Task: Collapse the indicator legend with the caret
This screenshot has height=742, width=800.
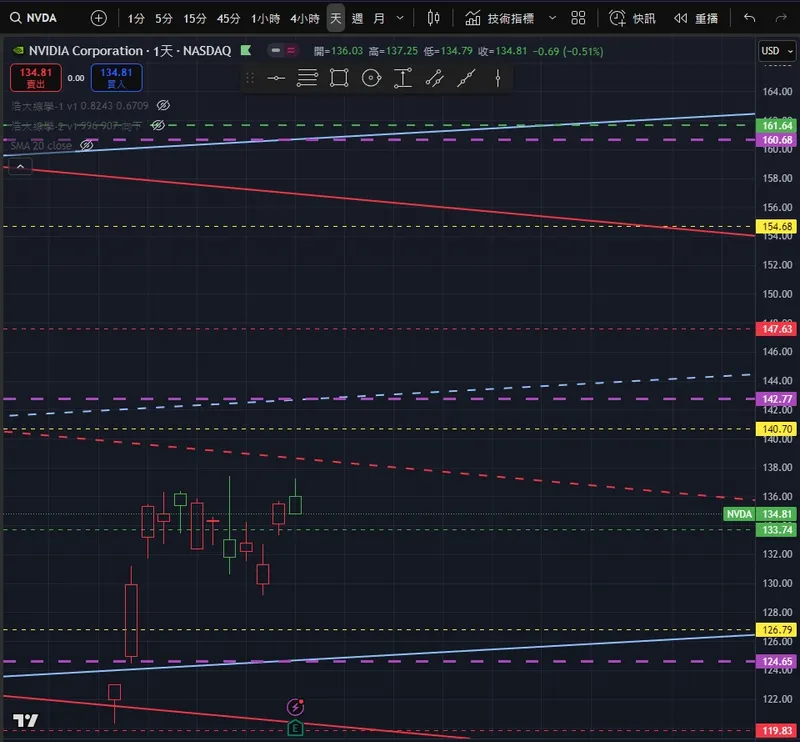Action: (x=20, y=166)
